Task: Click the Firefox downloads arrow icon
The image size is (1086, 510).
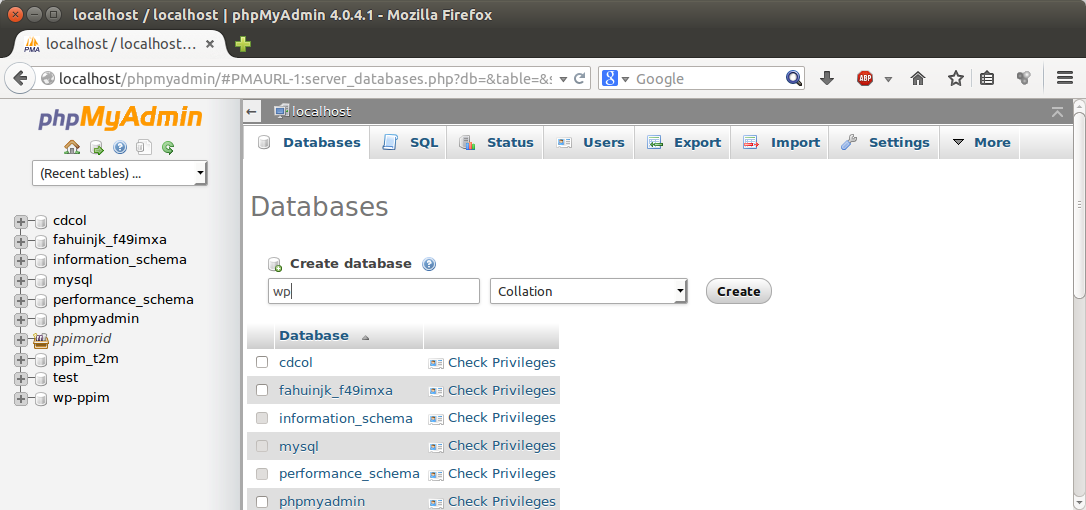Action: 827,78
